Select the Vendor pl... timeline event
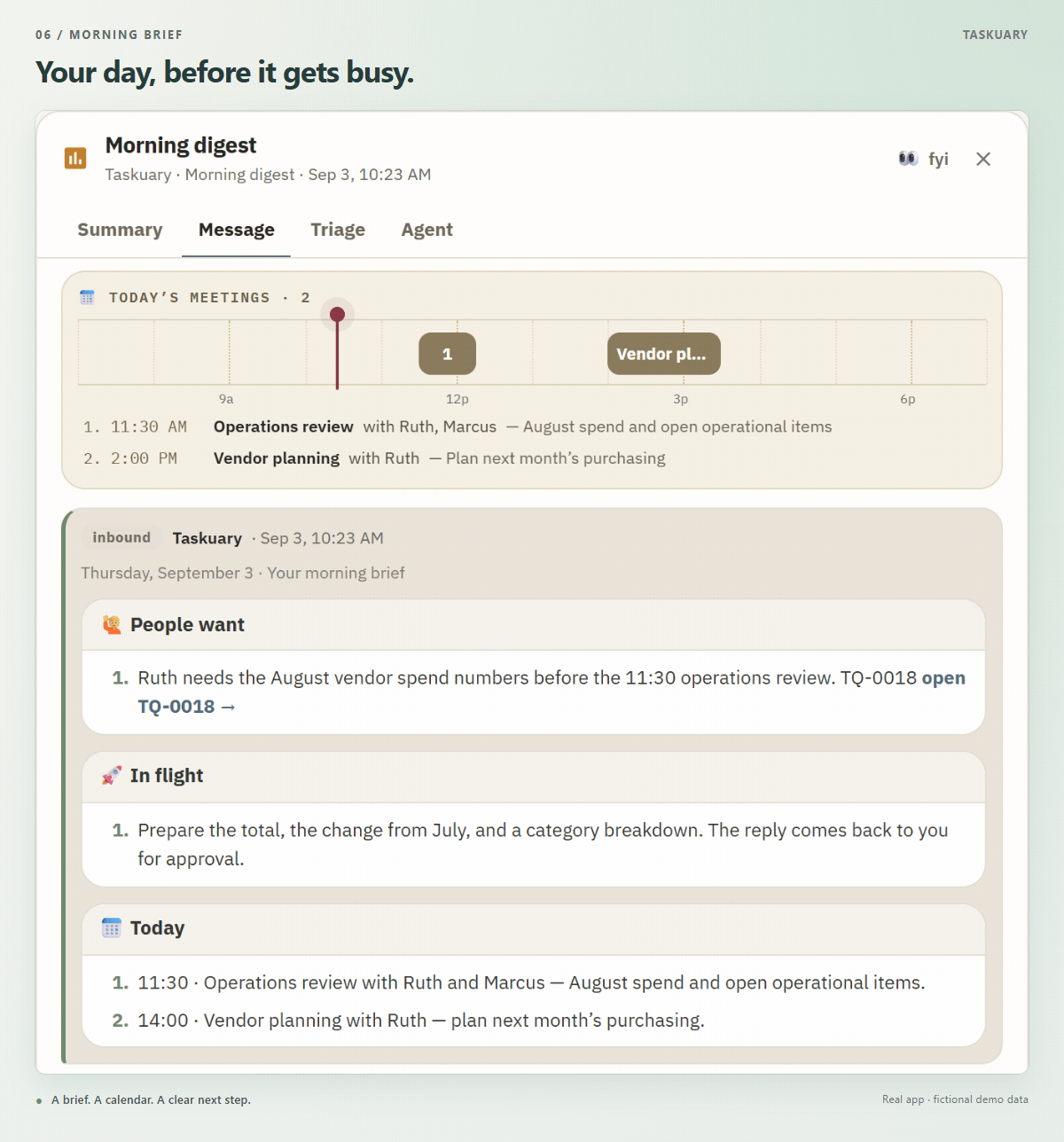Viewport: 1064px width, 1142px height. pos(663,354)
